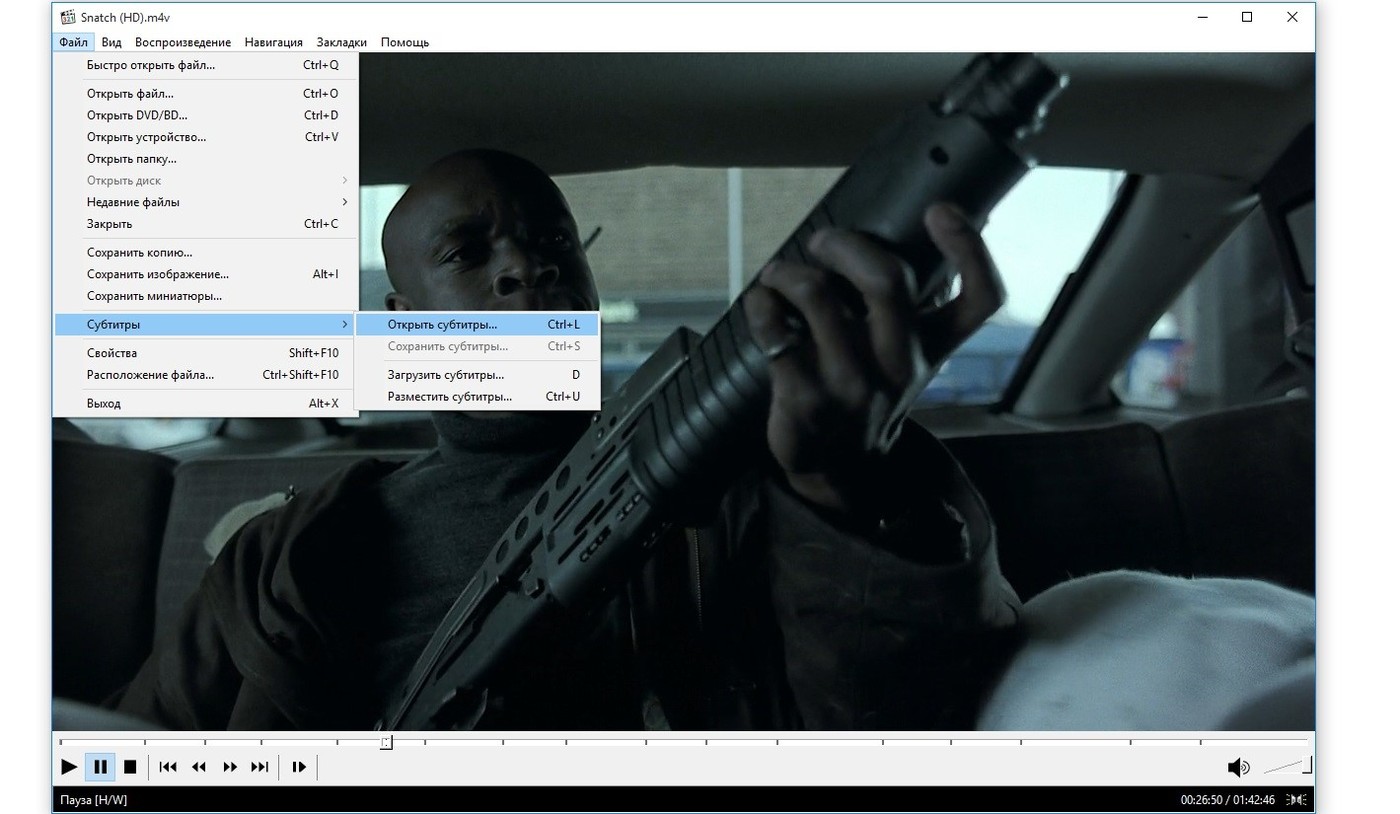Close the media player window
This screenshot has height=814, width=1400.
1292,17
